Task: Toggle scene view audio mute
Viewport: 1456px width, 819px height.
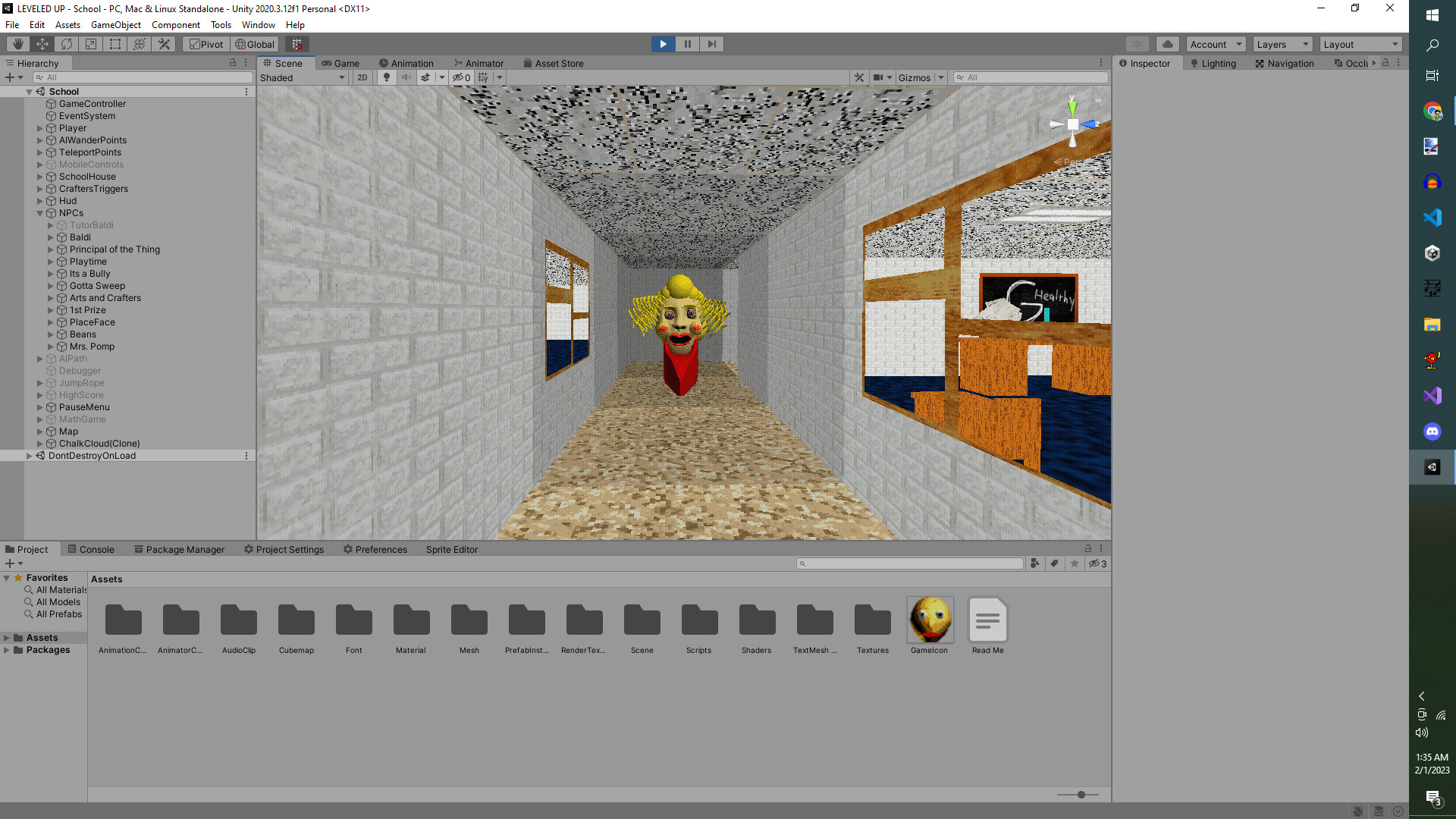Action: pyautogui.click(x=404, y=77)
